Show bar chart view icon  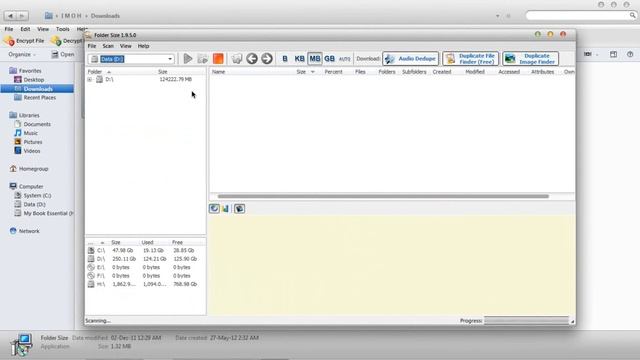225,209
